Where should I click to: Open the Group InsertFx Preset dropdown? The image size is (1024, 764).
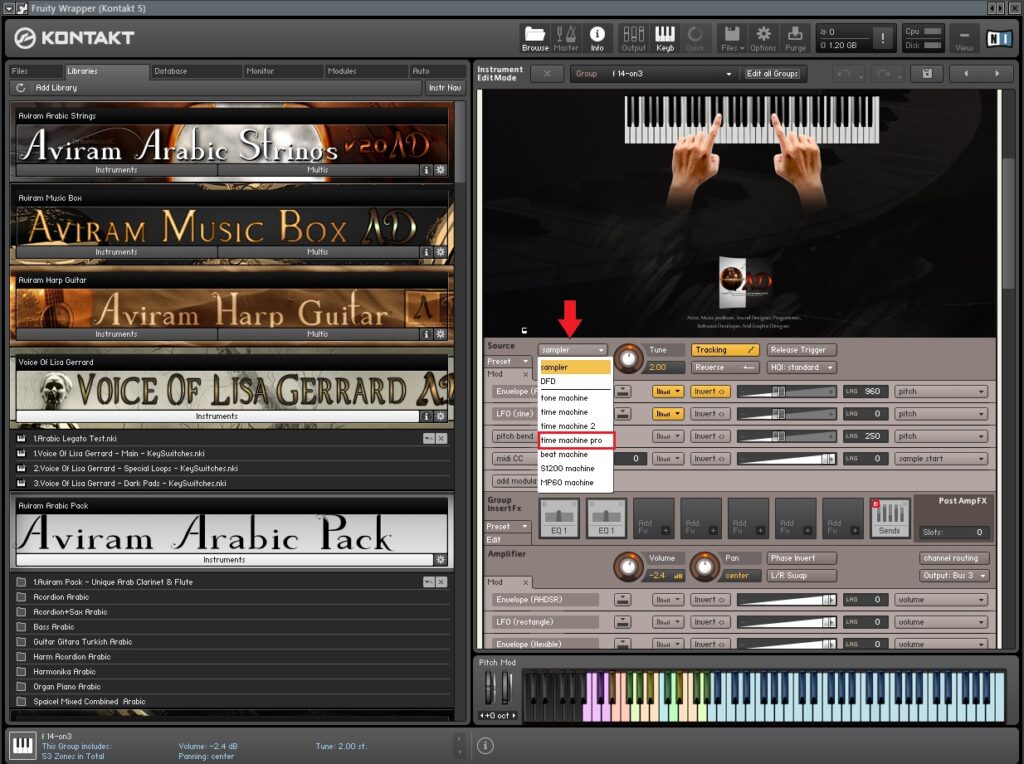pos(508,526)
